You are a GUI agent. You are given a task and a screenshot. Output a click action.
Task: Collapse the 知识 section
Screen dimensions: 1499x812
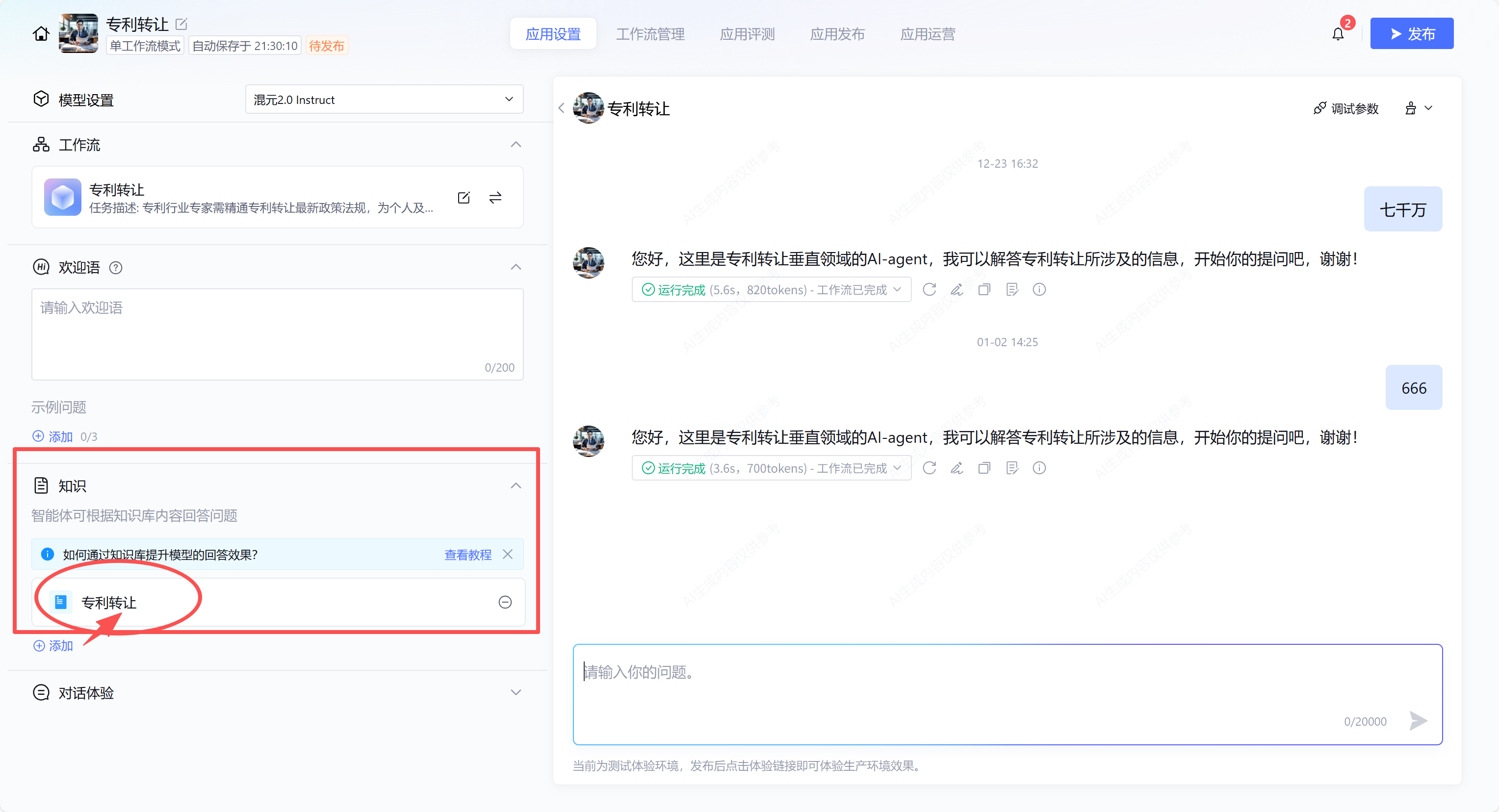(x=516, y=486)
